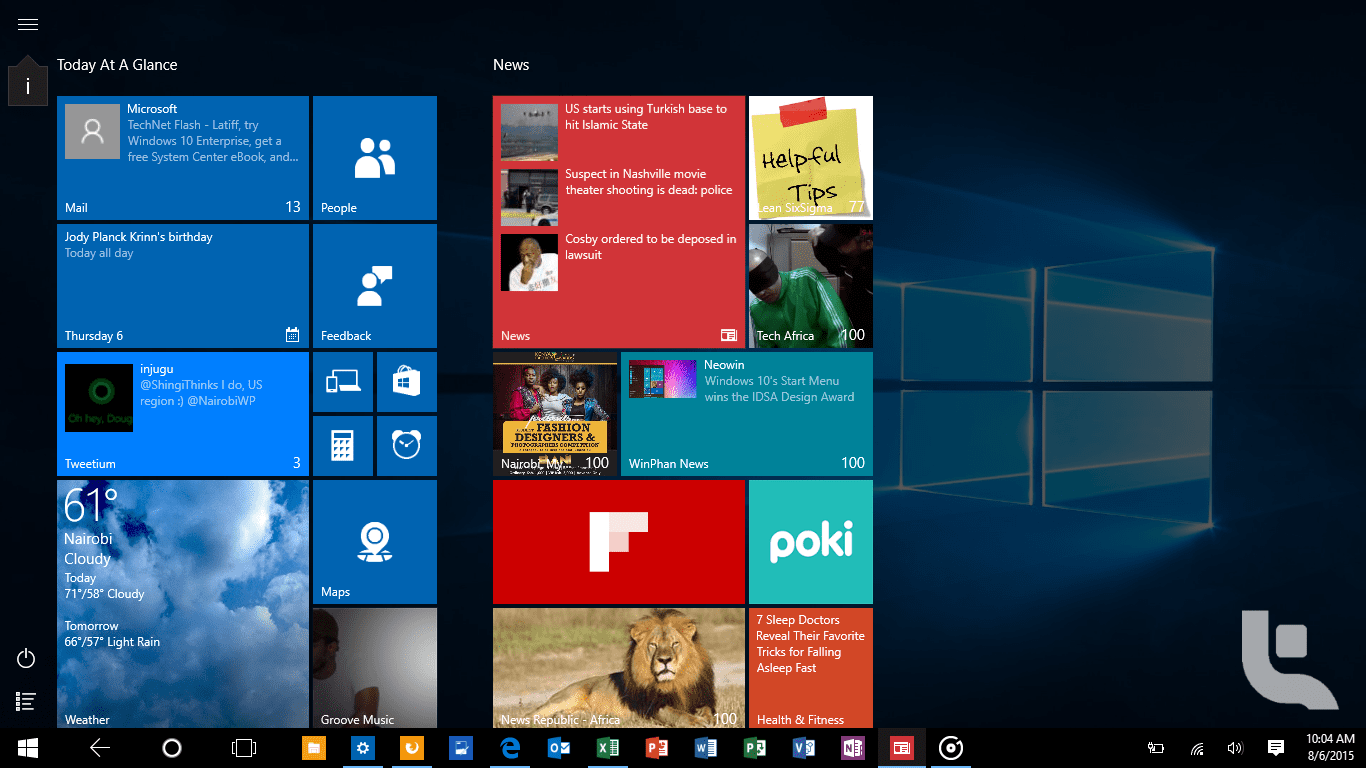The width and height of the screenshot is (1366, 768).
Task: Open the News Republic - Africa lion tile
Action: [619, 668]
